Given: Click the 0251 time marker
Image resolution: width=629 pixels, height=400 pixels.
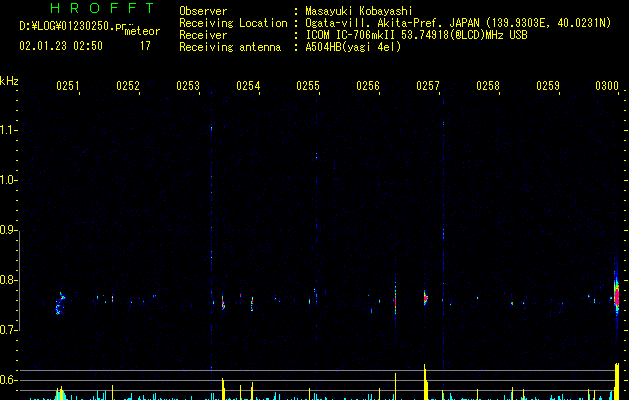Looking at the screenshot, I should (67, 86).
